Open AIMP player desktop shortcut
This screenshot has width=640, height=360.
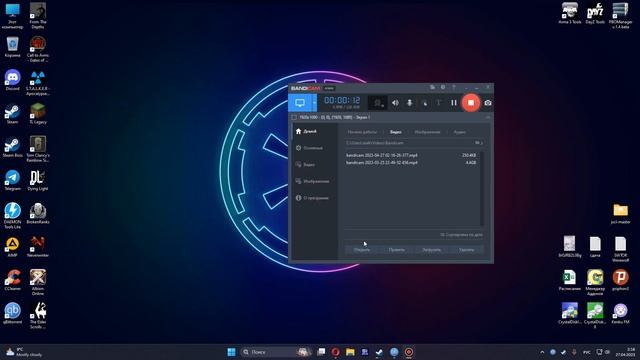(x=12, y=247)
